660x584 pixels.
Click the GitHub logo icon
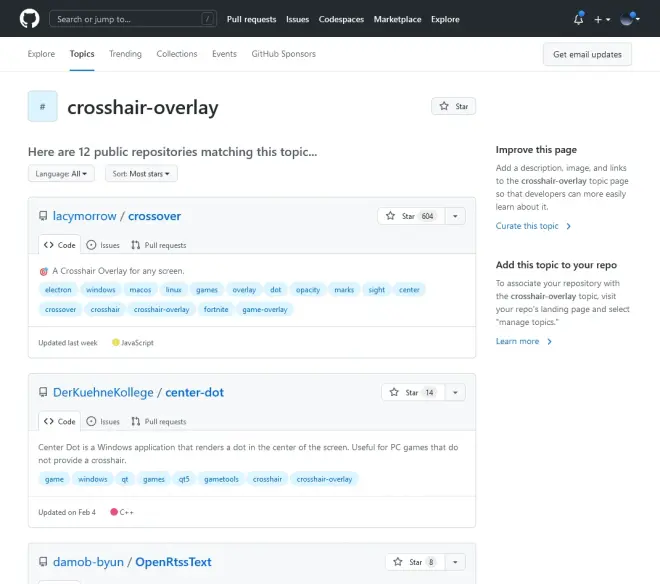coord(30,18)
